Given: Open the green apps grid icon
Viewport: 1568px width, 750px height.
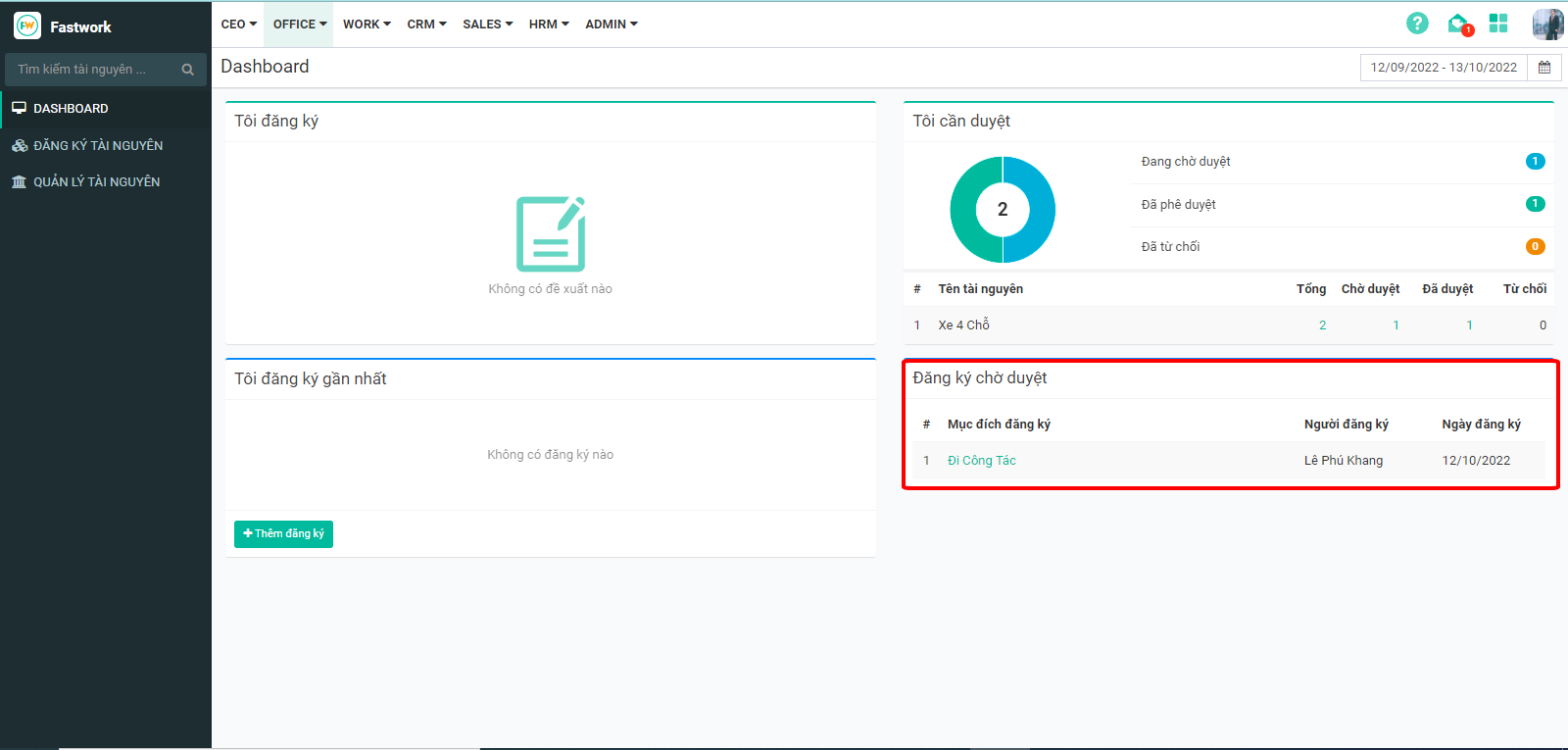Looking at the screenshot, I should point(1498,24).
